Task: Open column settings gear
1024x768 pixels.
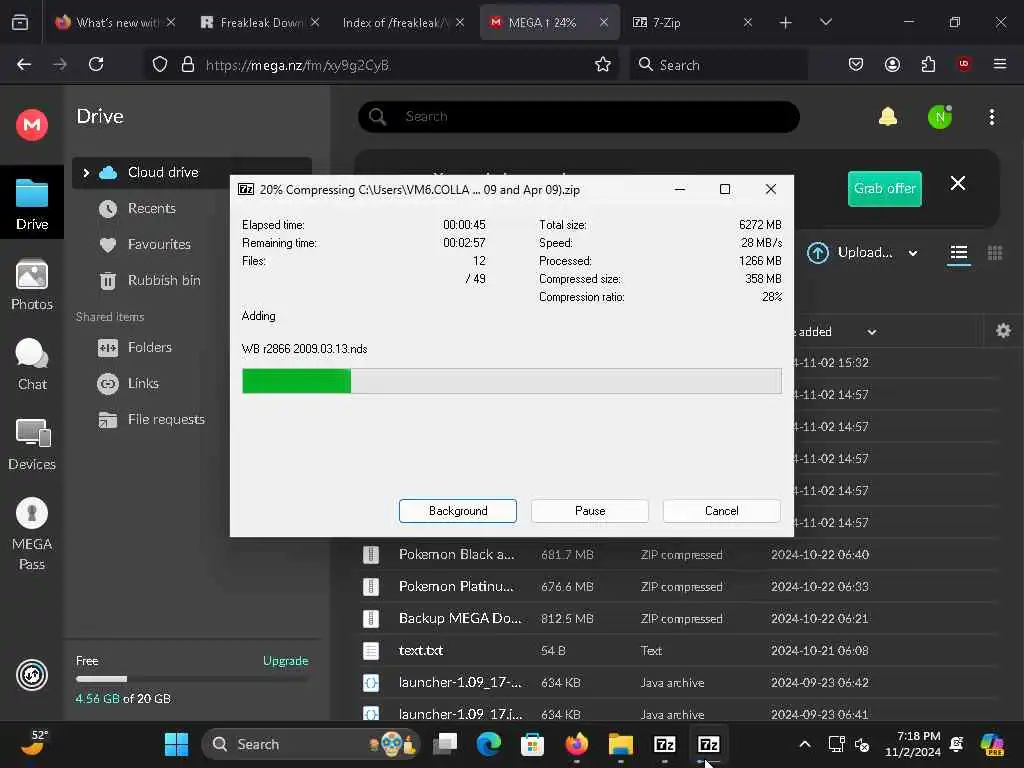Action: click(x=1003, y=330)
